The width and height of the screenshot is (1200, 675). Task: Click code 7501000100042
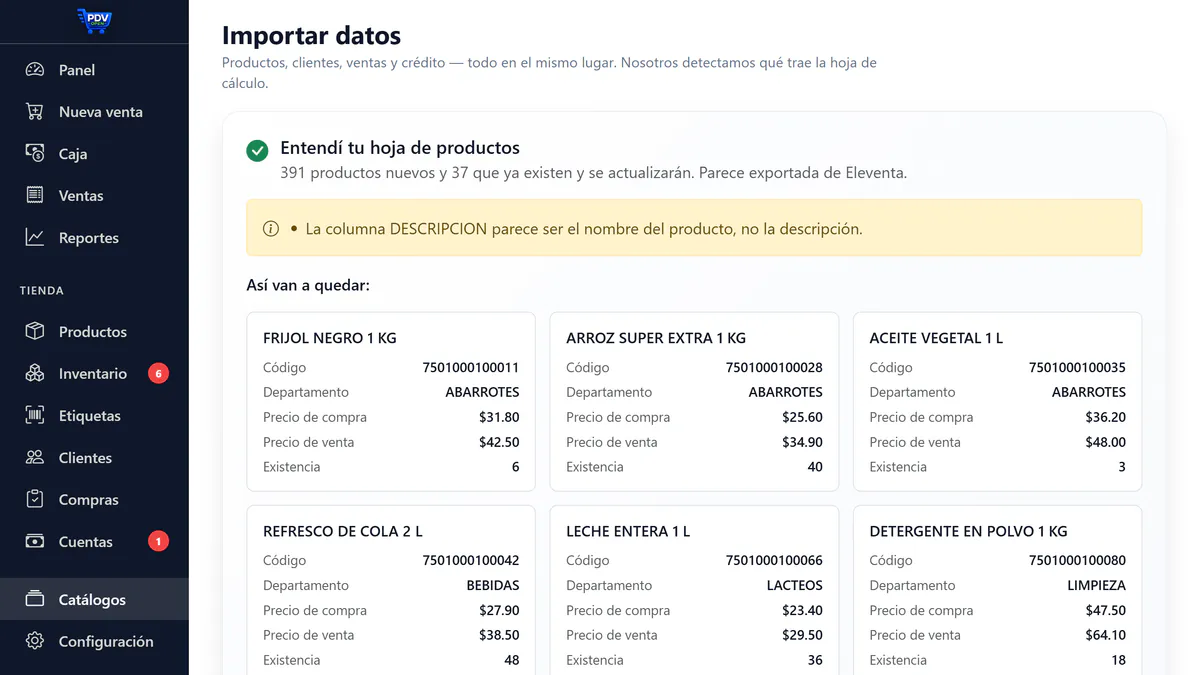click(471, 561)
